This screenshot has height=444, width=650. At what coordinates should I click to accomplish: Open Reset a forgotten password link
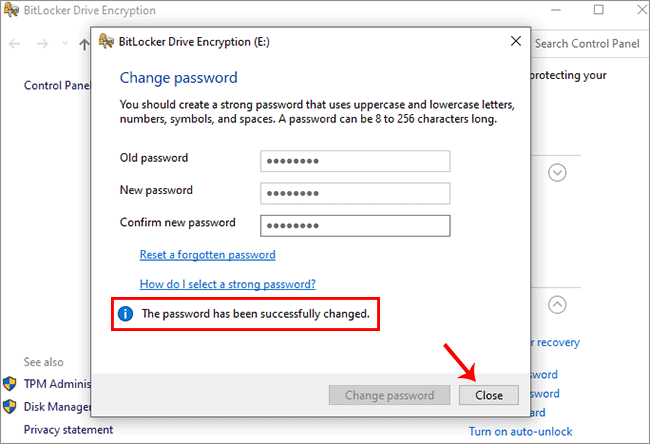point(207,255)
